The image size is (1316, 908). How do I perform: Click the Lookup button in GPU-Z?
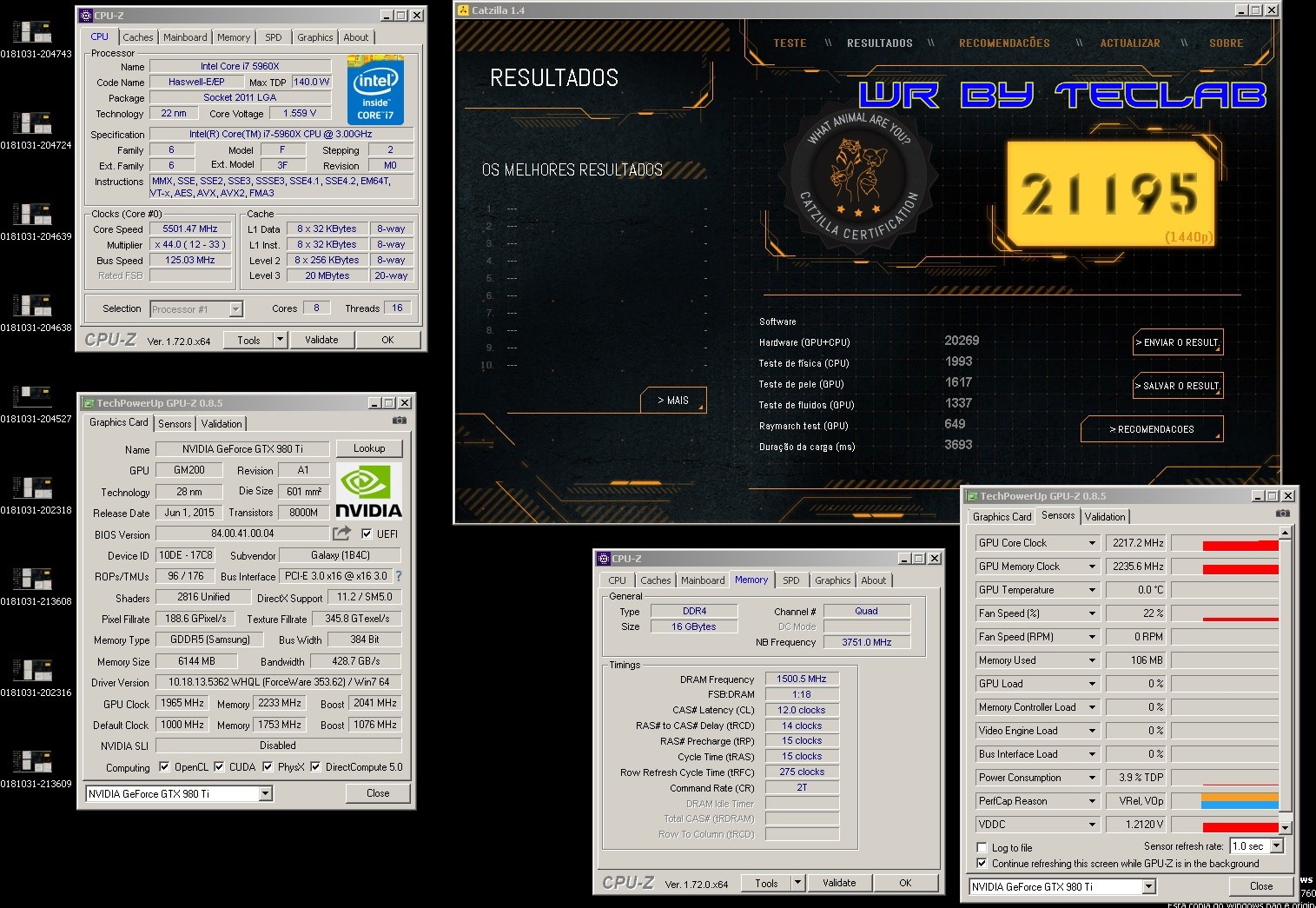[369, 448]
